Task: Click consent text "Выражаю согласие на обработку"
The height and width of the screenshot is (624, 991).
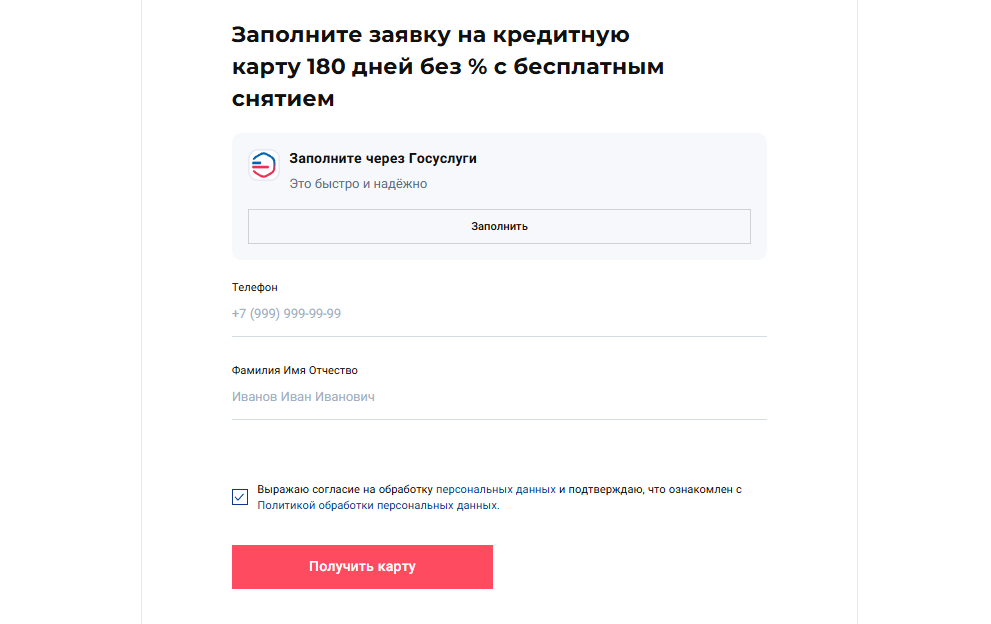Action: pos(345,490)
